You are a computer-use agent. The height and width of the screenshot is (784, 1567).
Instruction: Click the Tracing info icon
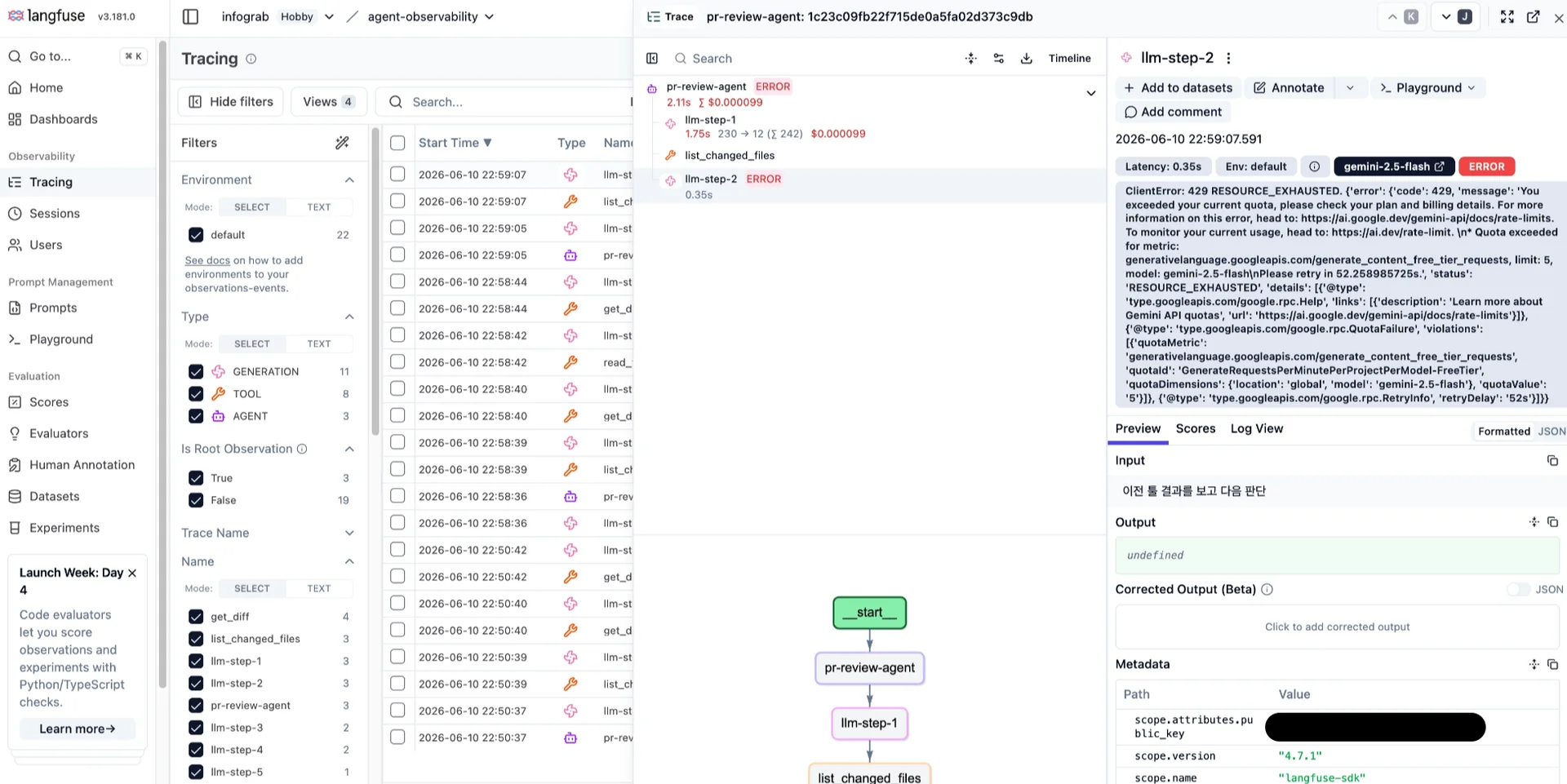251,59
